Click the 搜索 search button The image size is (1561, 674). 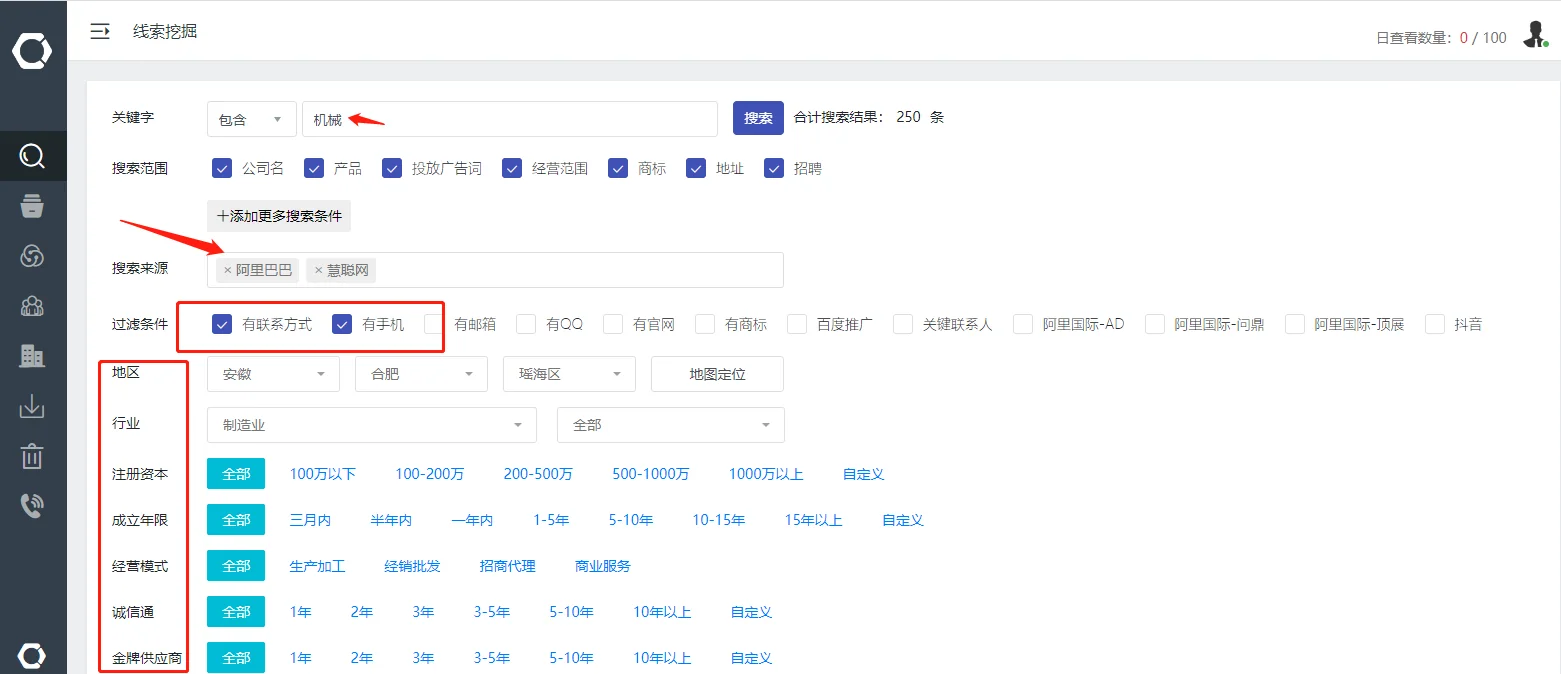(758, 118)
